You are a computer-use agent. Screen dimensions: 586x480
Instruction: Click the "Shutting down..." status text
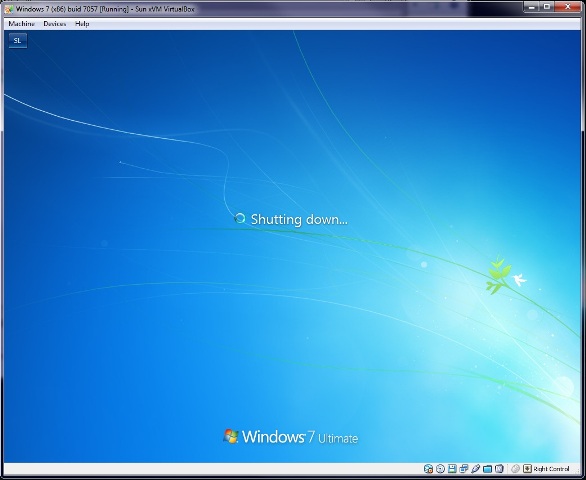point(299,219)
